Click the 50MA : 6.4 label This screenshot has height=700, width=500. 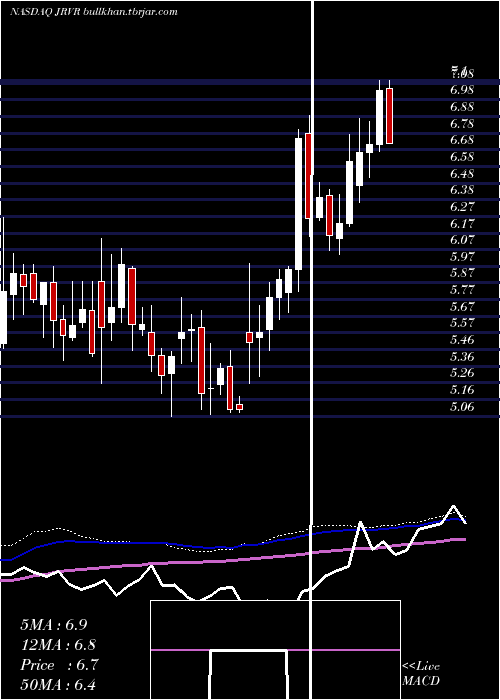(58, 685)
